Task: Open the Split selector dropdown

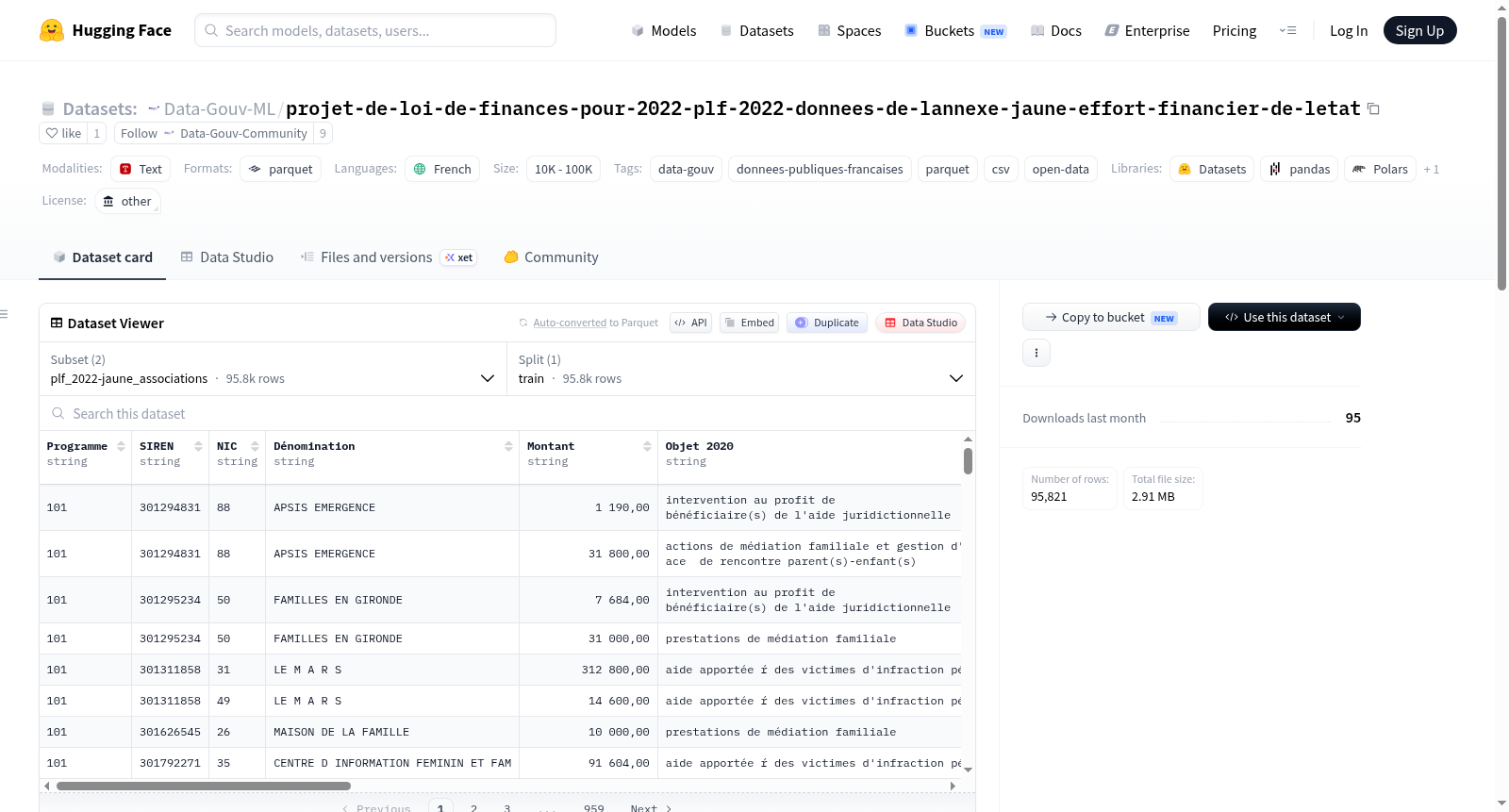Action: point(741,369)
